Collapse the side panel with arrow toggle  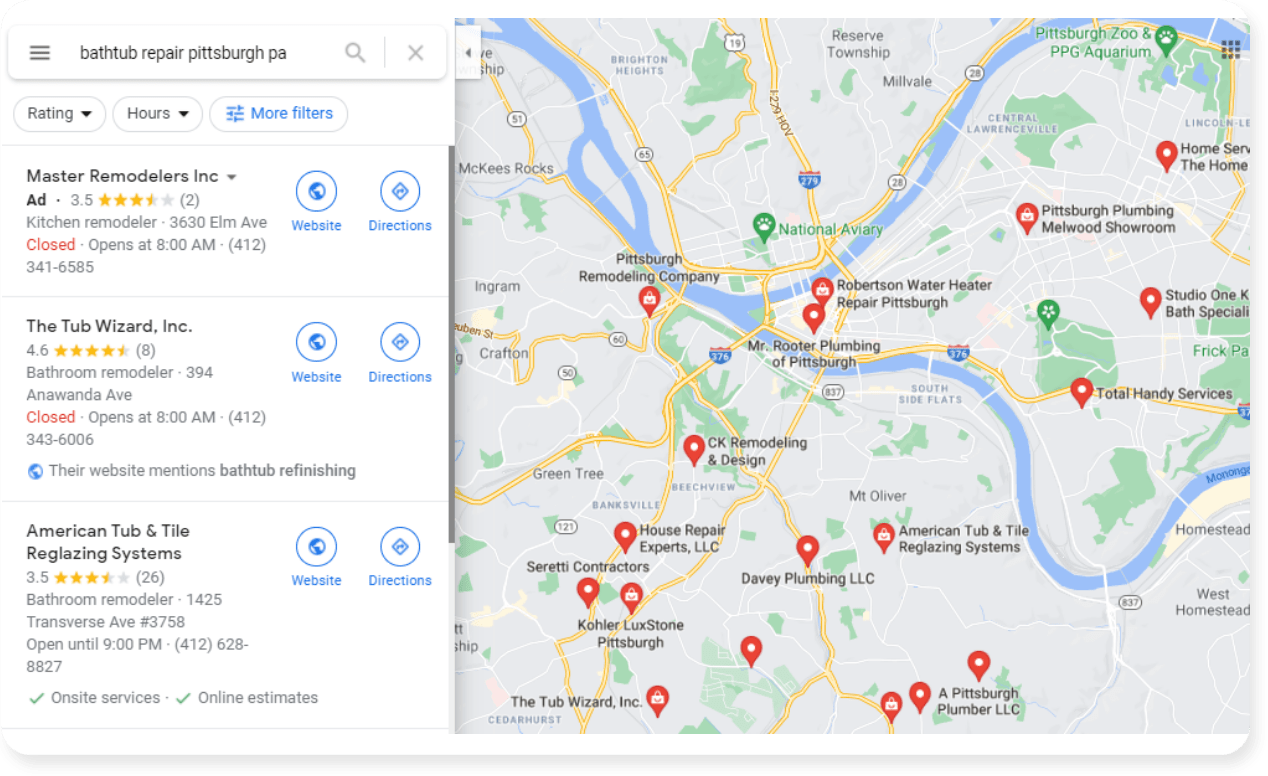[x=468, y=53]
